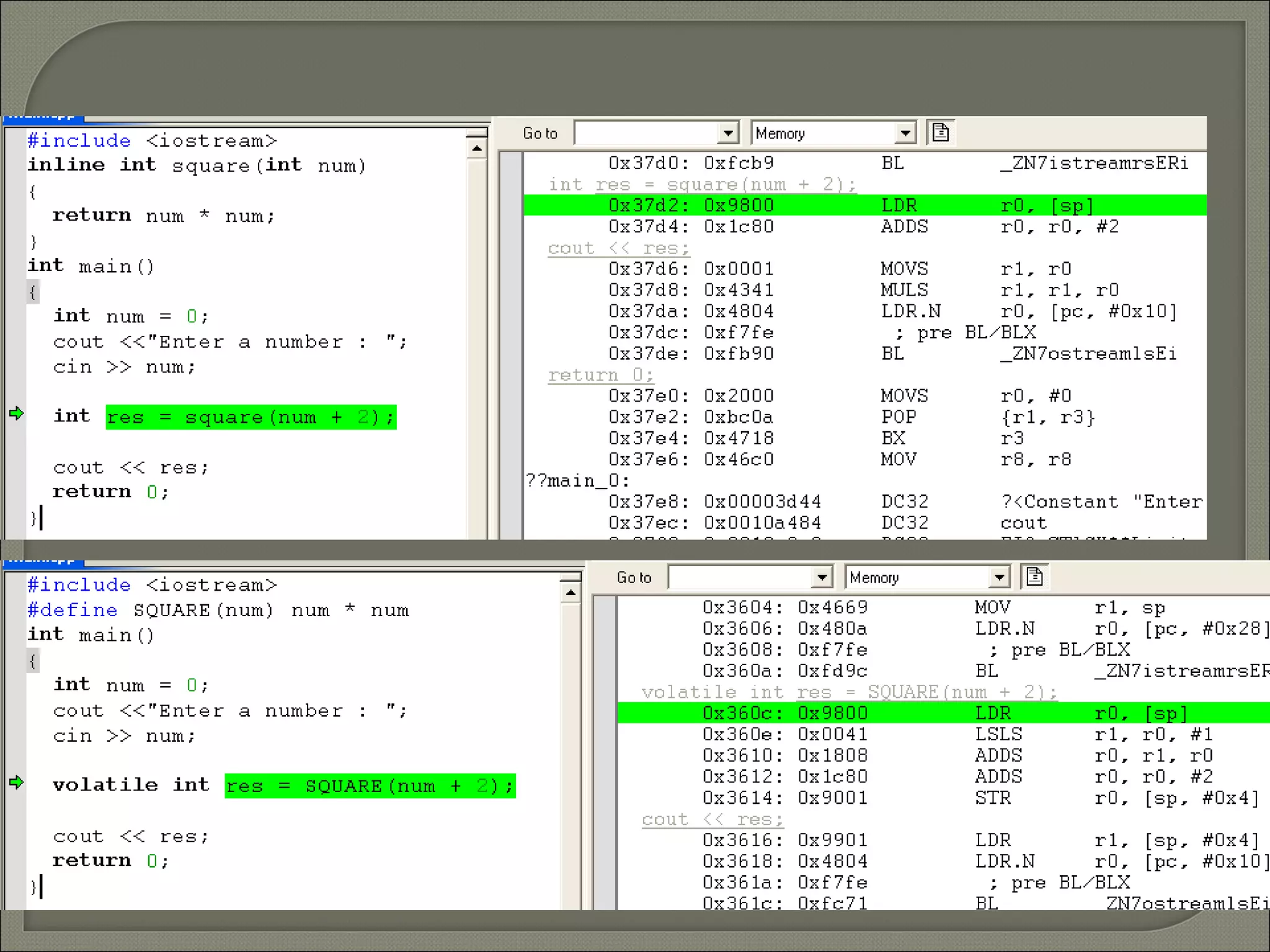Click green arrow beside 'int res = square' line

(17, 413)
